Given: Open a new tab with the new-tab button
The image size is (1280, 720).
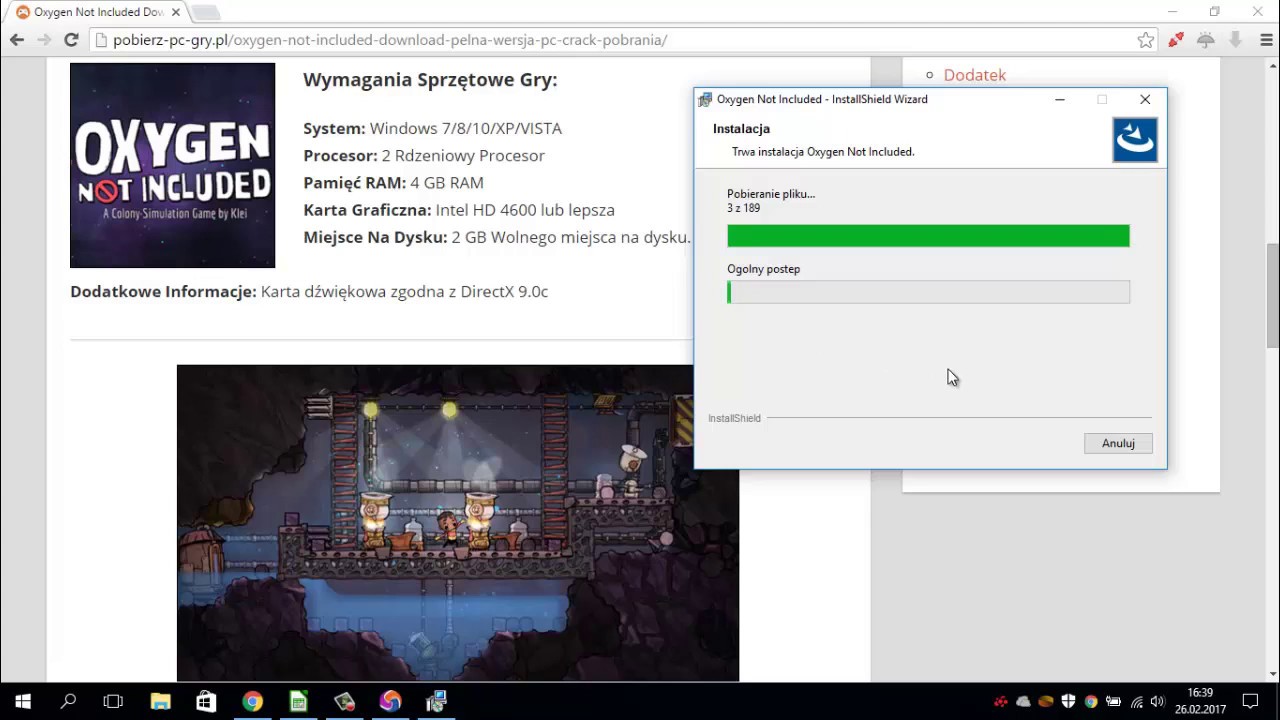Looking at the screenshot, I should (x=205, y=12).
